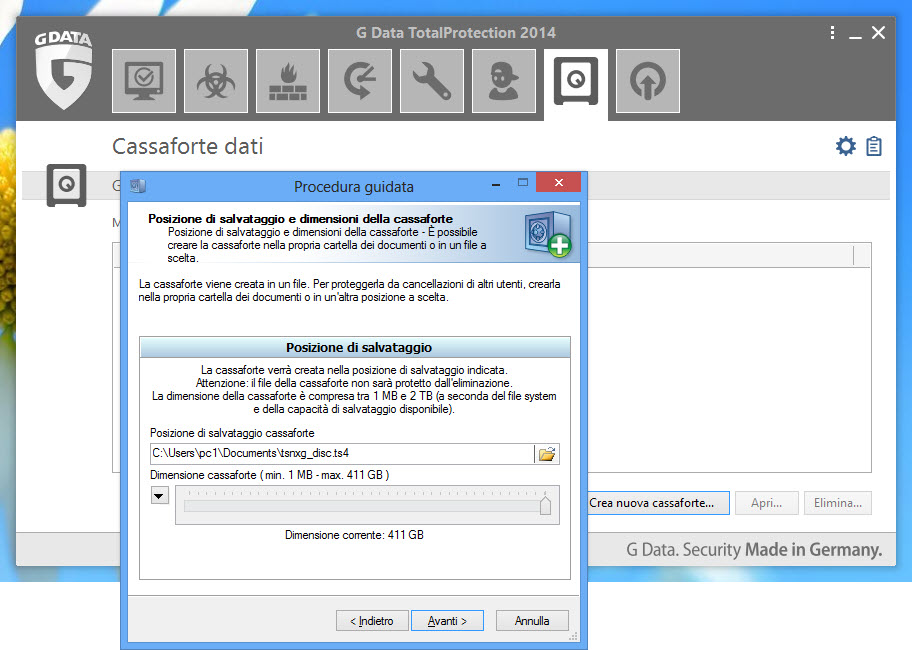Click the safe size slider thumb
The height and width of the screenshot is (650, 912).
coord(545,505)
